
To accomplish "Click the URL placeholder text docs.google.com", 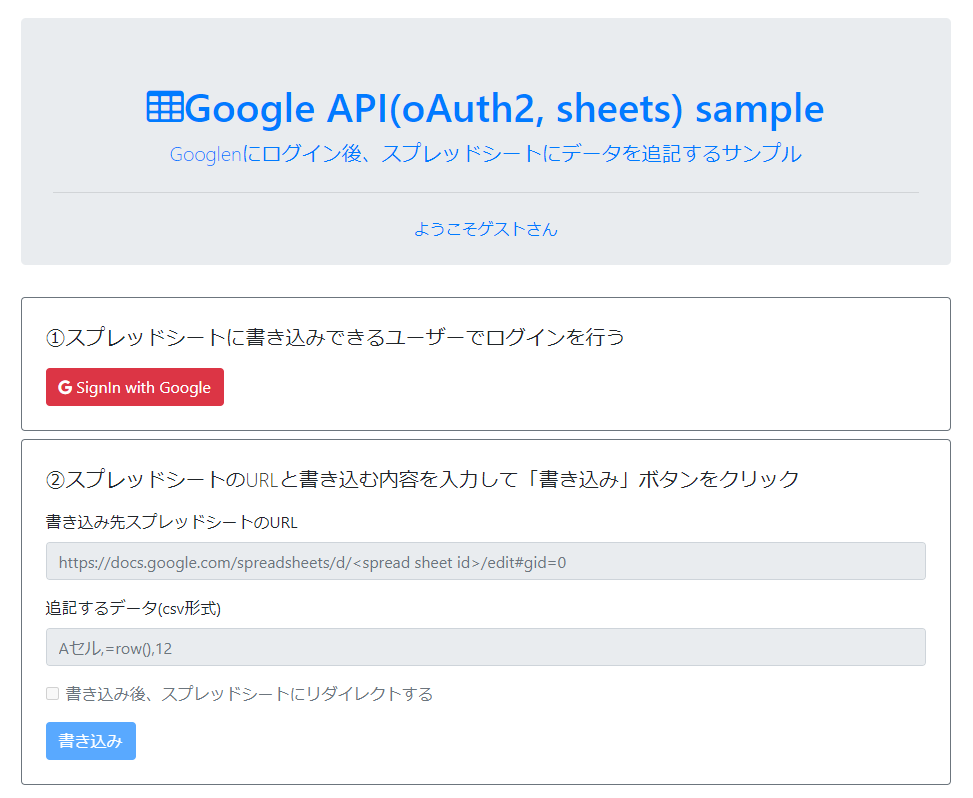I will point(312,562).
